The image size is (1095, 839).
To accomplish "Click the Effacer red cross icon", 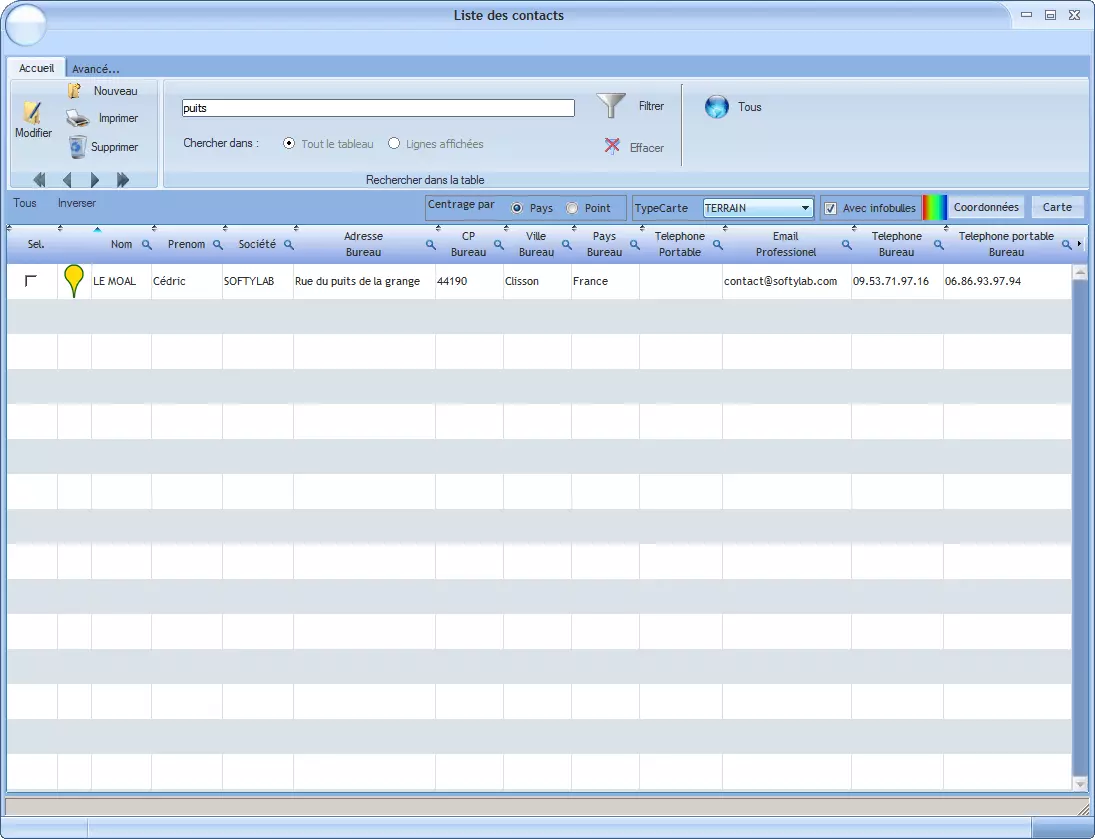I will [612, 146].
